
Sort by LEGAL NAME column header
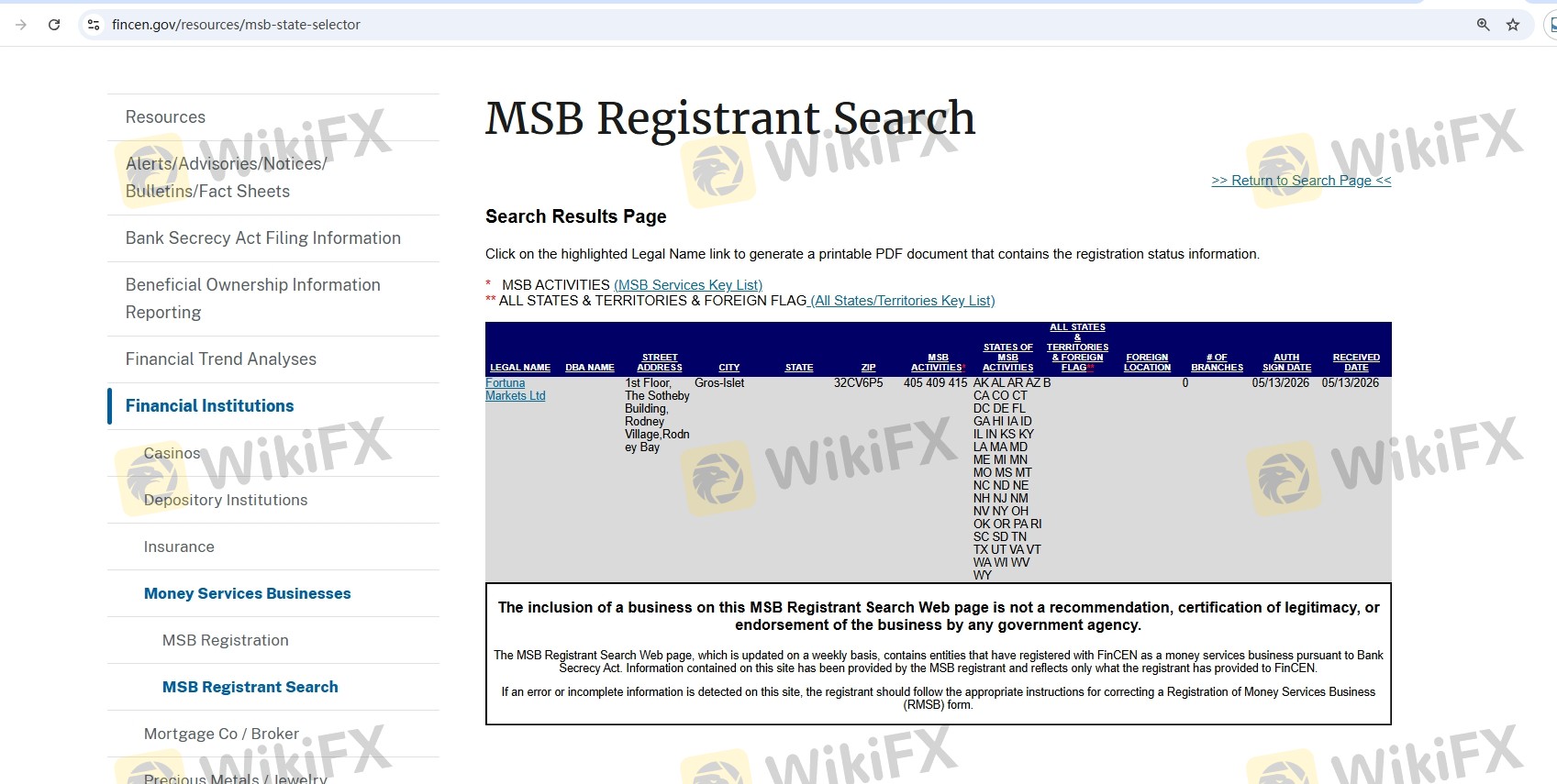pyautogui.click(x=520, y=368)
